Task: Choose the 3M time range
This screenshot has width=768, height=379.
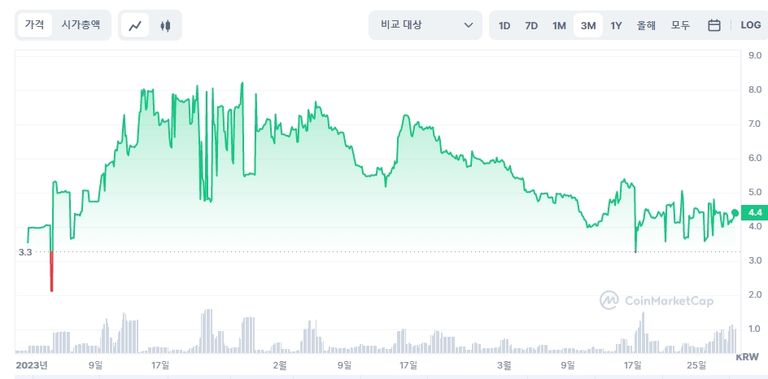Action: tap(588, 25)
